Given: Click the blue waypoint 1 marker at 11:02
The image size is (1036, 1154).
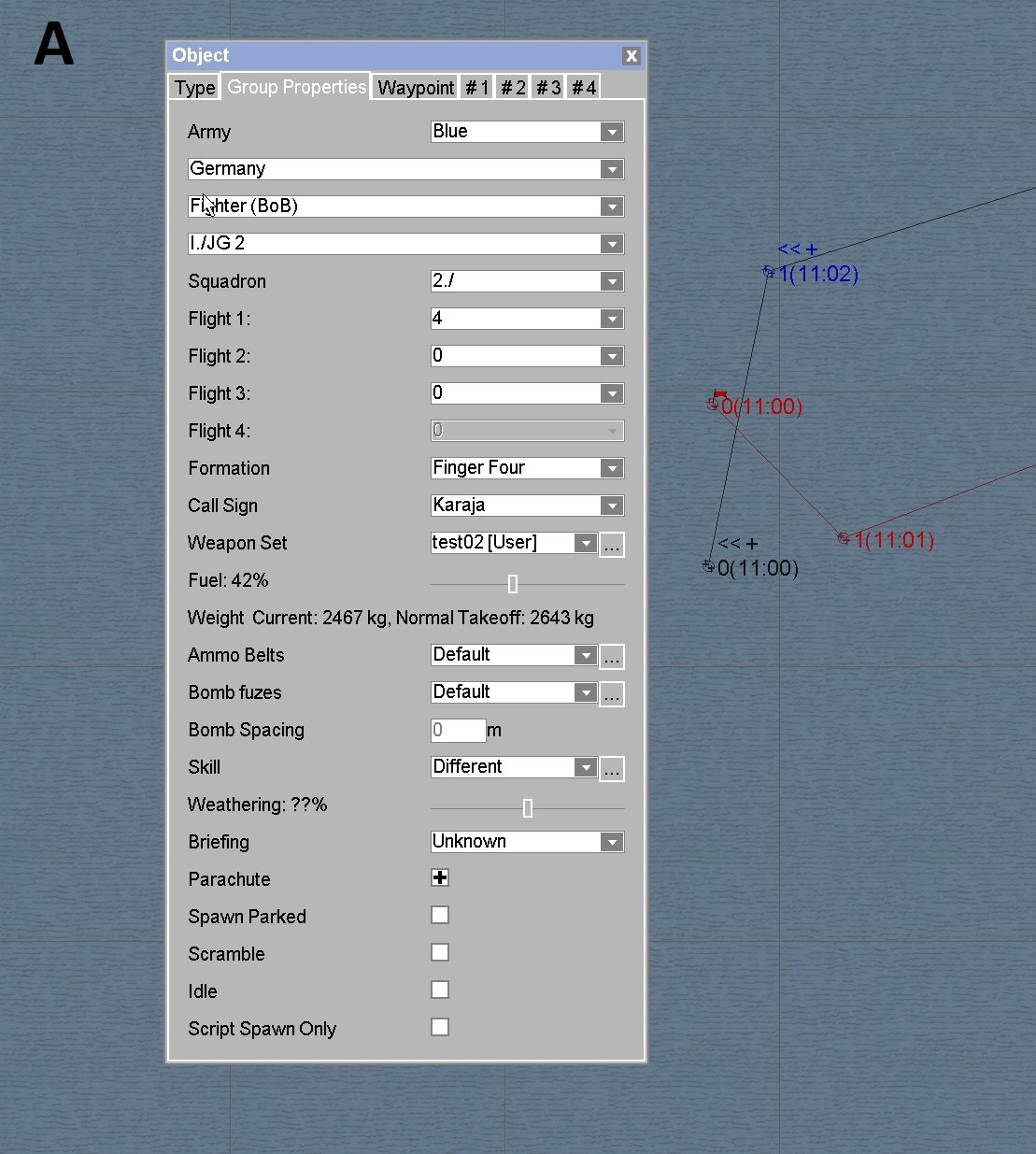Looking at the screenshot, I should pyautogui.click(x=769, y=272).
